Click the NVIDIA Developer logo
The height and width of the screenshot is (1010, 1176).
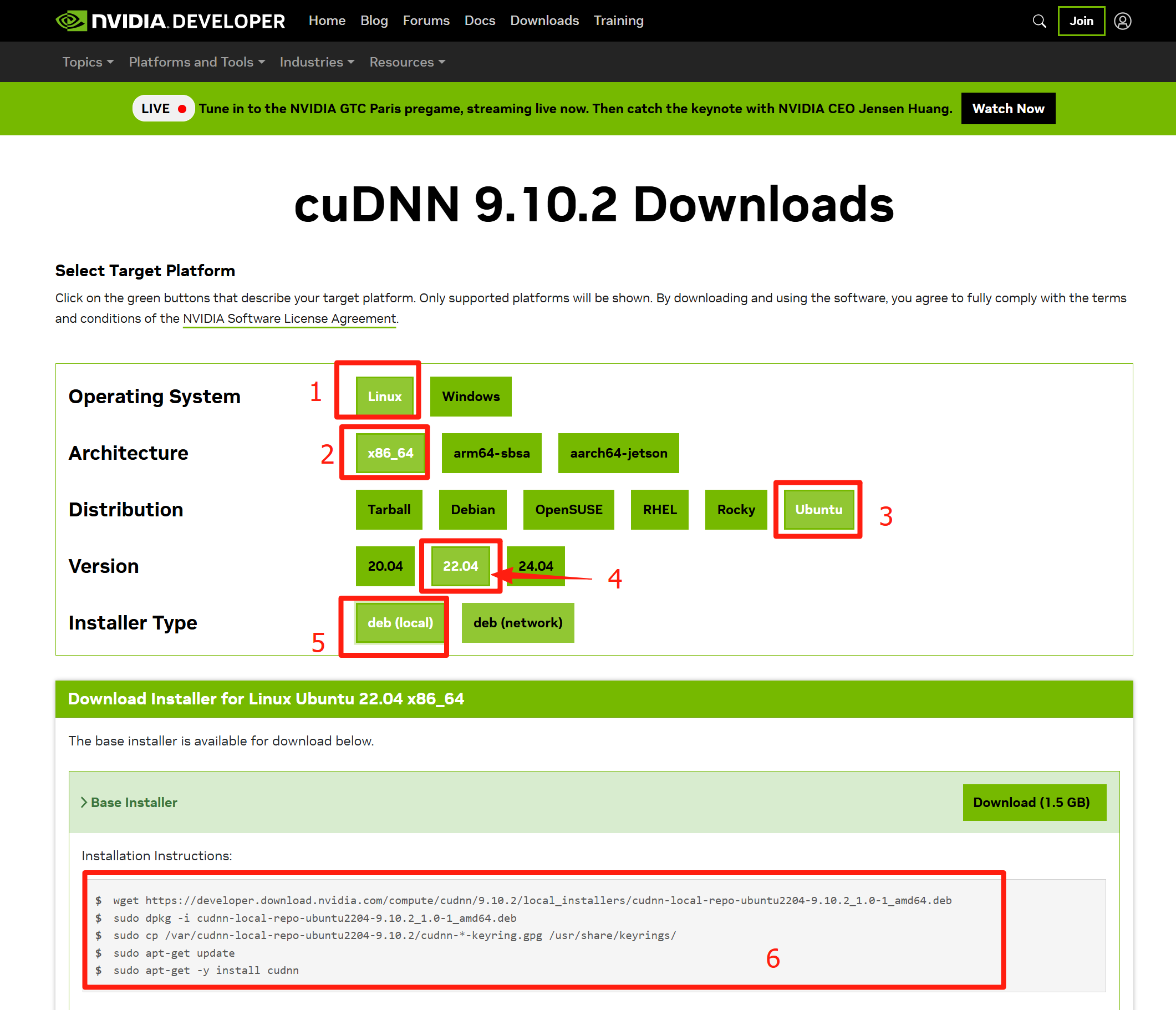(170, 21)
